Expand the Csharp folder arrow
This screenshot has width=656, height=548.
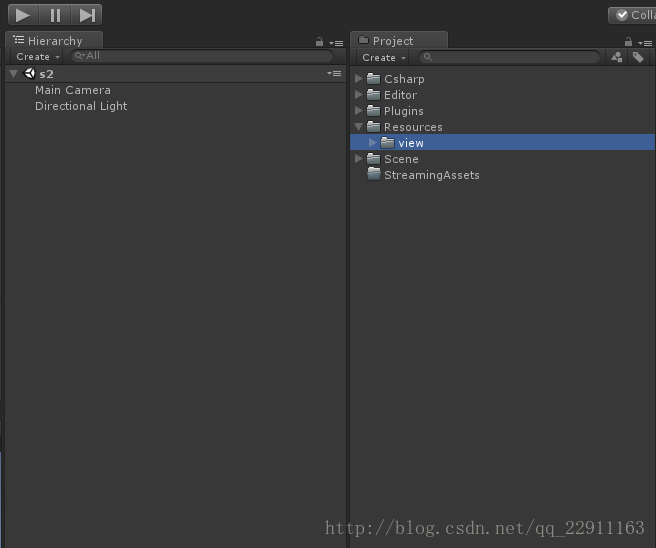[x=359, y=79]
